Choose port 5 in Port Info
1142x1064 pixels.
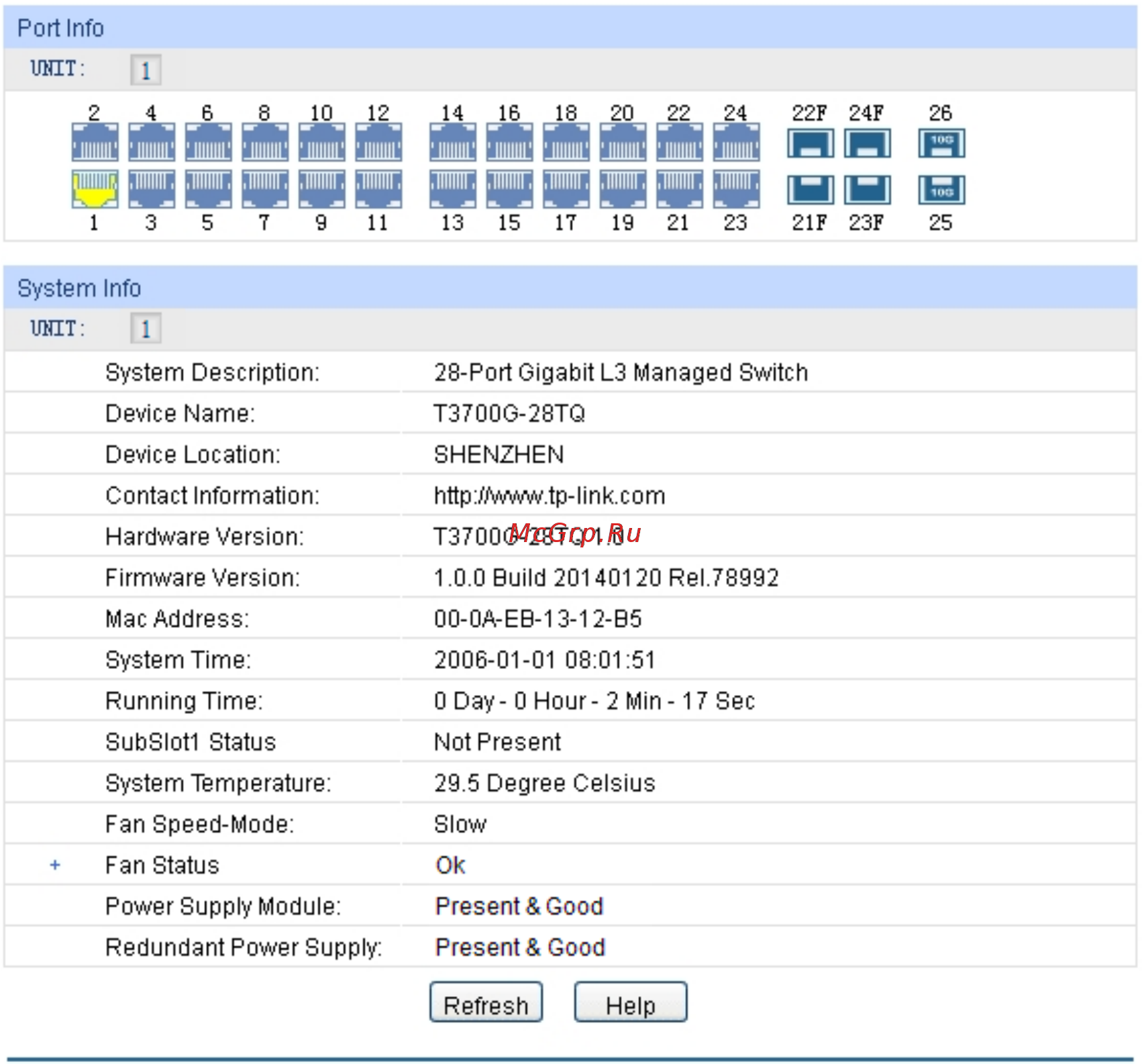coord(208,189)
